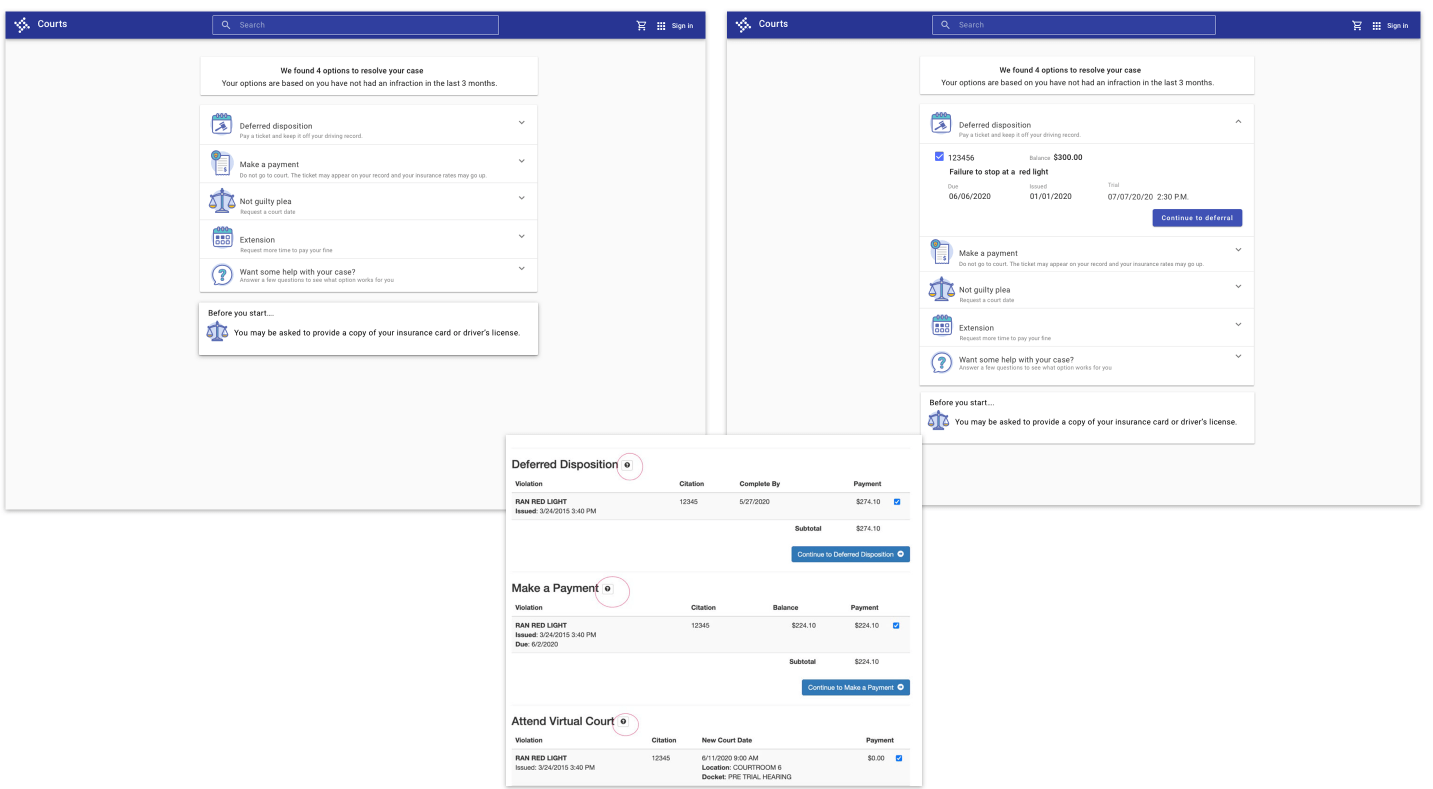Viewport: 1433px width, 789px height.
Task: Click help question bubble icon in left window
Action: coord(221,274)
